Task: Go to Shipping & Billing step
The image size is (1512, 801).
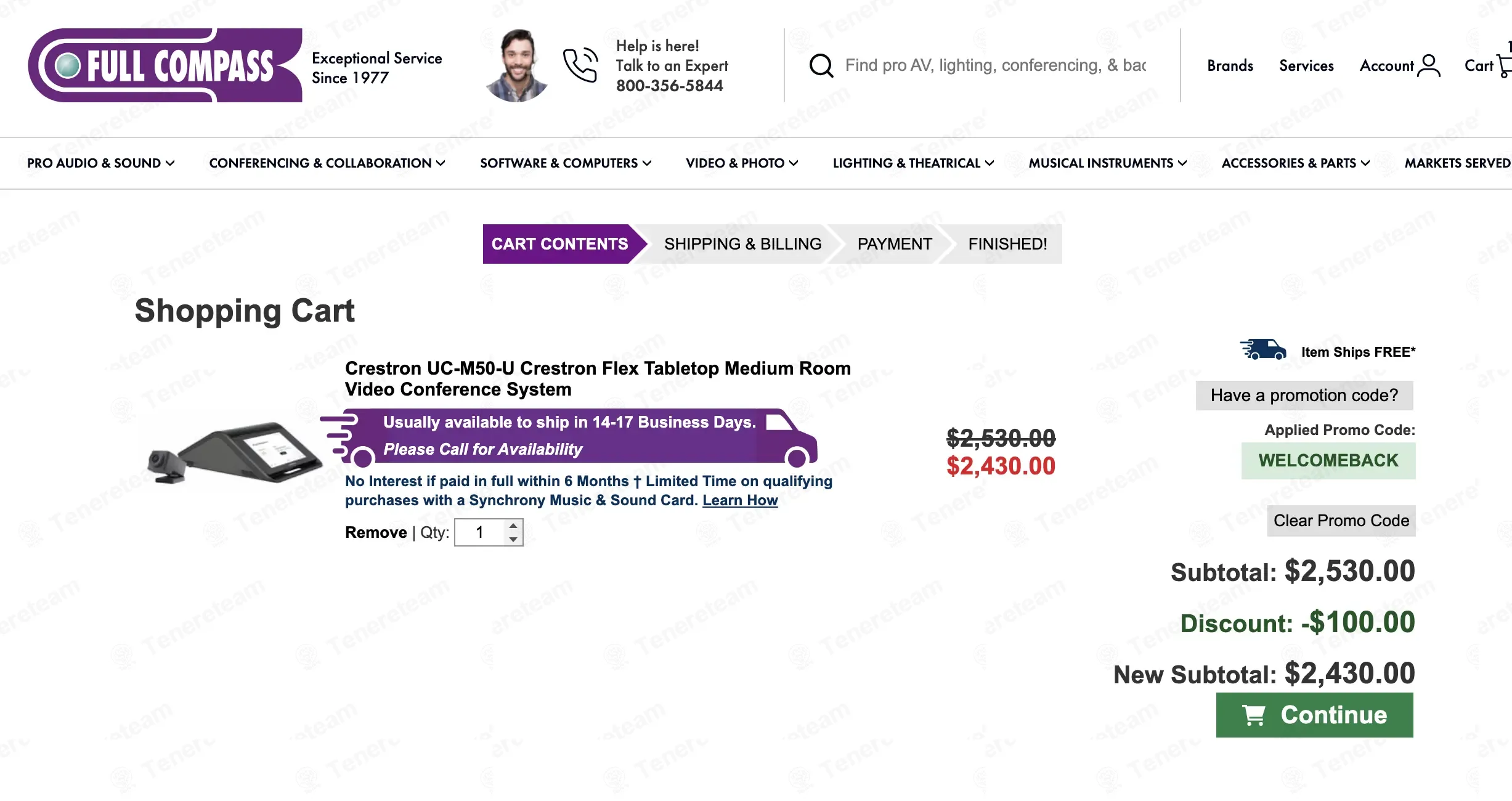Action: coord(742,244)
